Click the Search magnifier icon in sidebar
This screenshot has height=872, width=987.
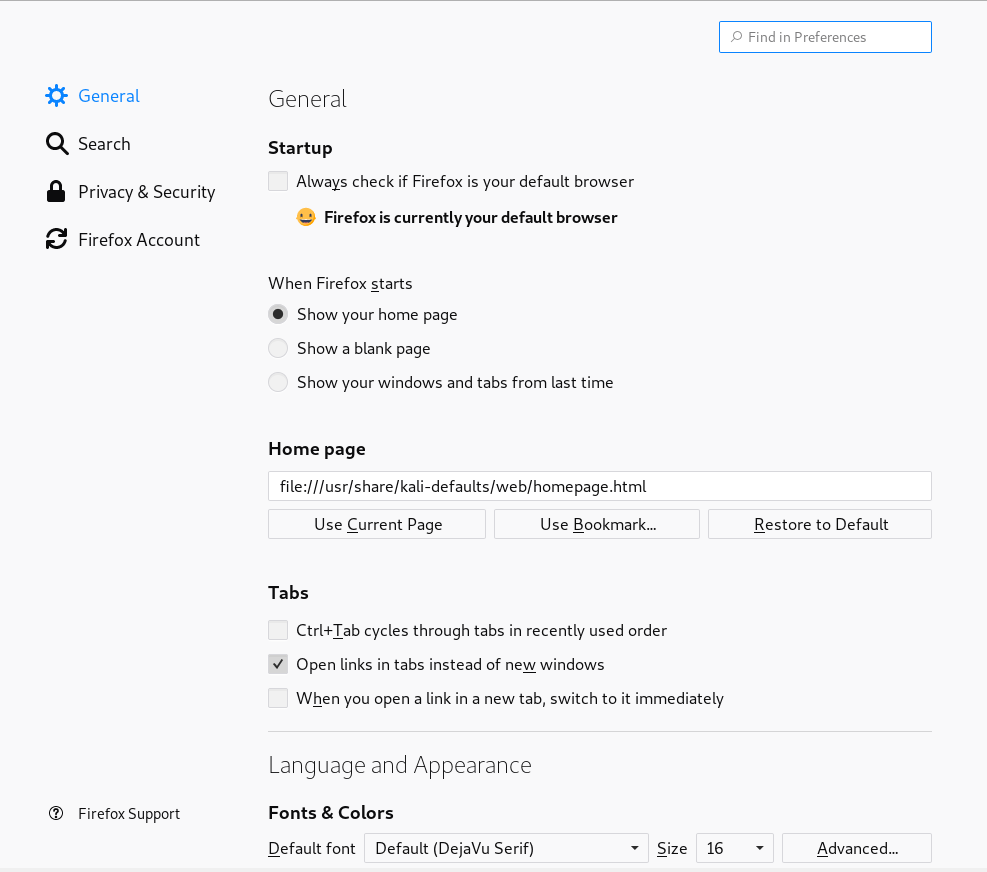[x=57, y=144]
